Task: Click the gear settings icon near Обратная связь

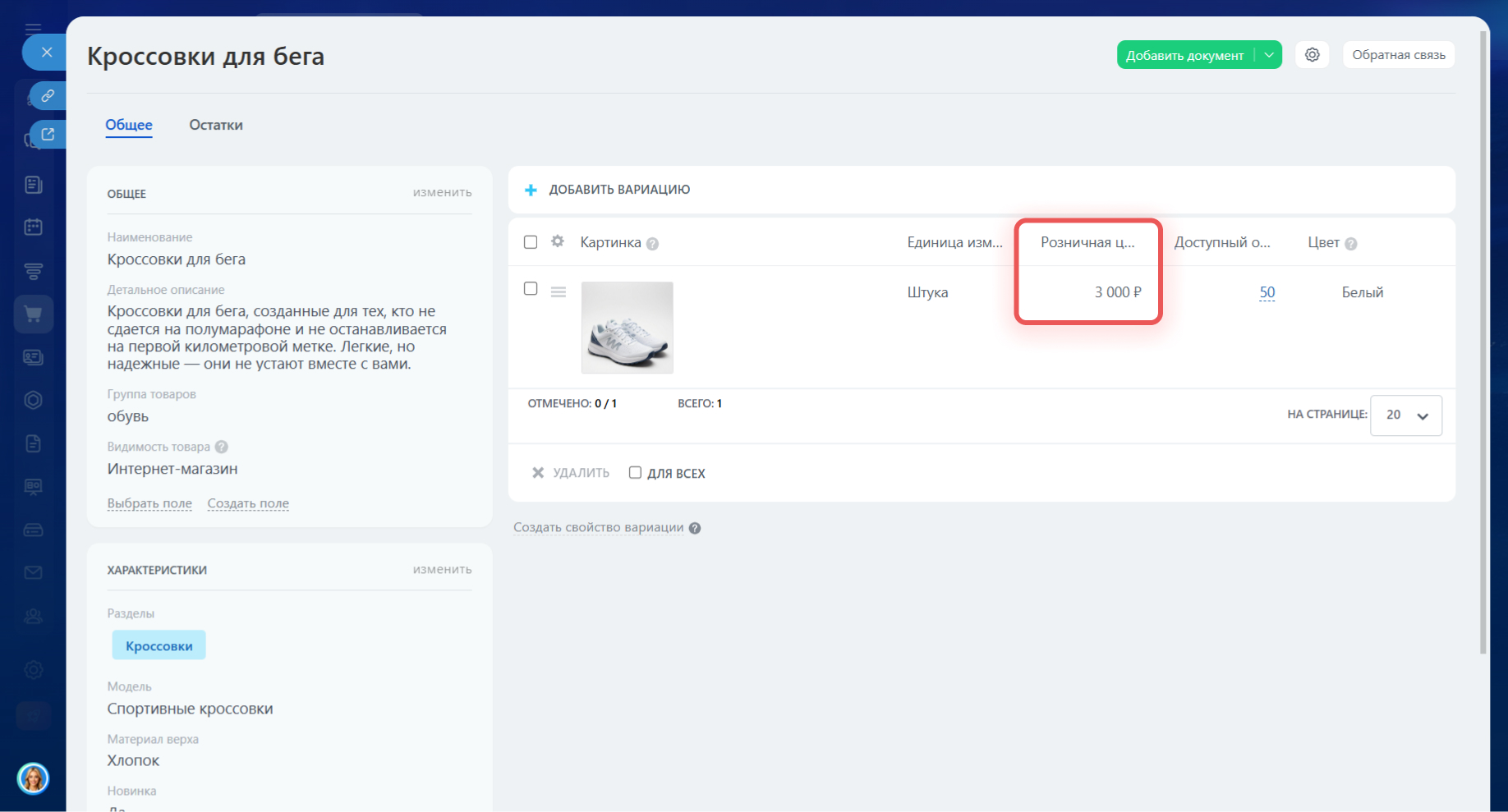Action: point(1312,55)
